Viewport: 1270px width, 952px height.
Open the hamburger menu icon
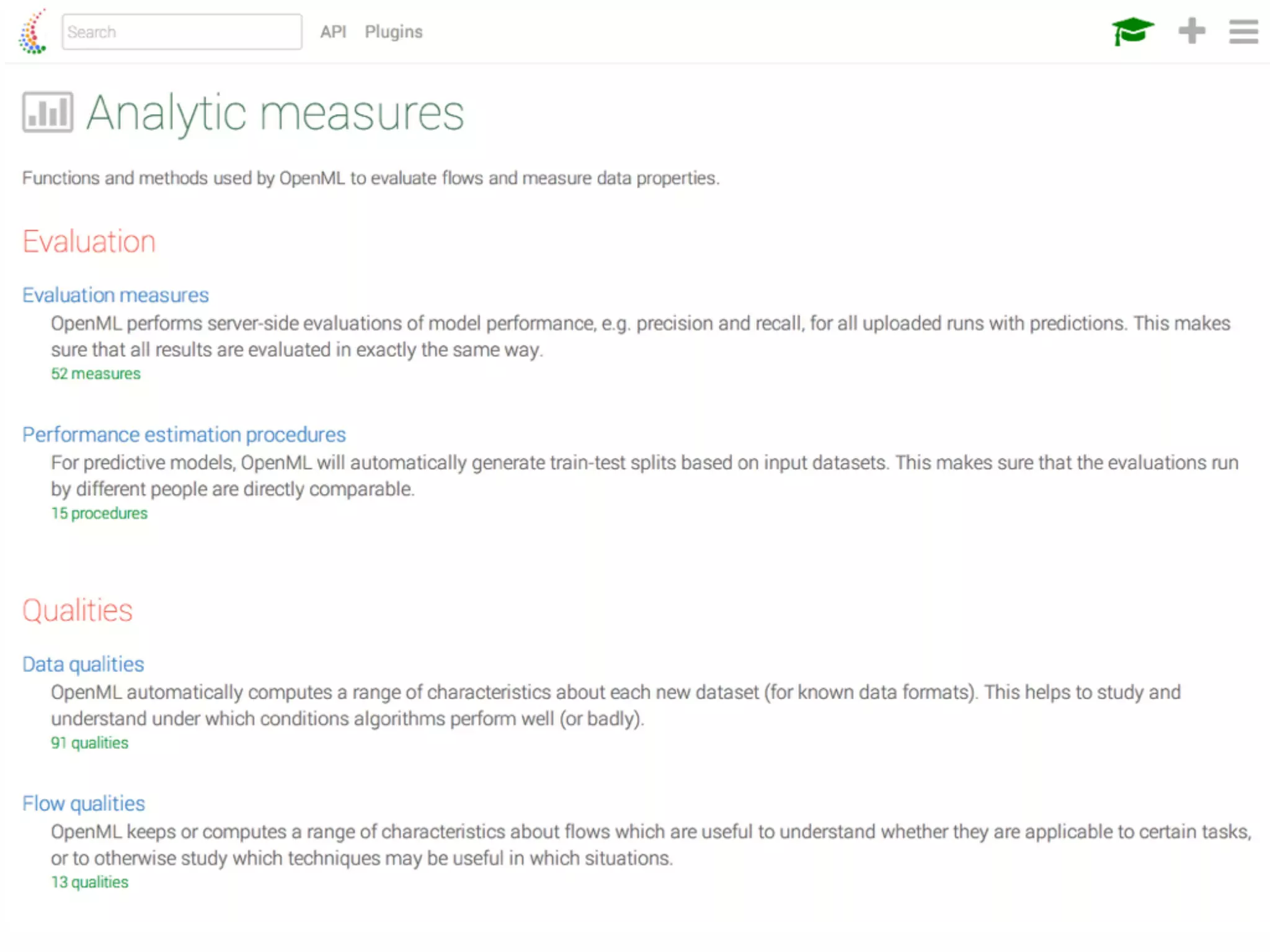point(1243,32)
